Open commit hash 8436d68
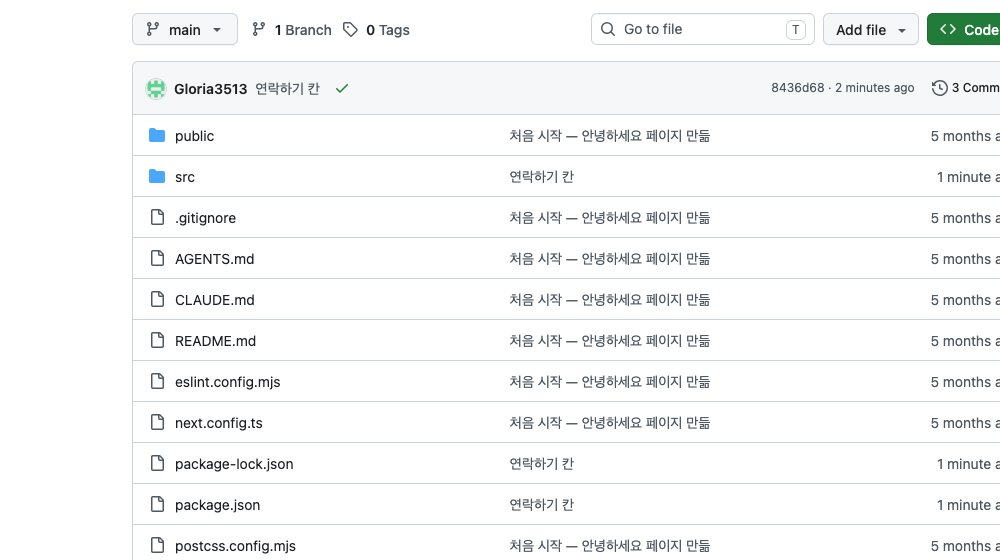Image resolution: width=1000 pixels, height=560 pixels. tap(797, 88)
